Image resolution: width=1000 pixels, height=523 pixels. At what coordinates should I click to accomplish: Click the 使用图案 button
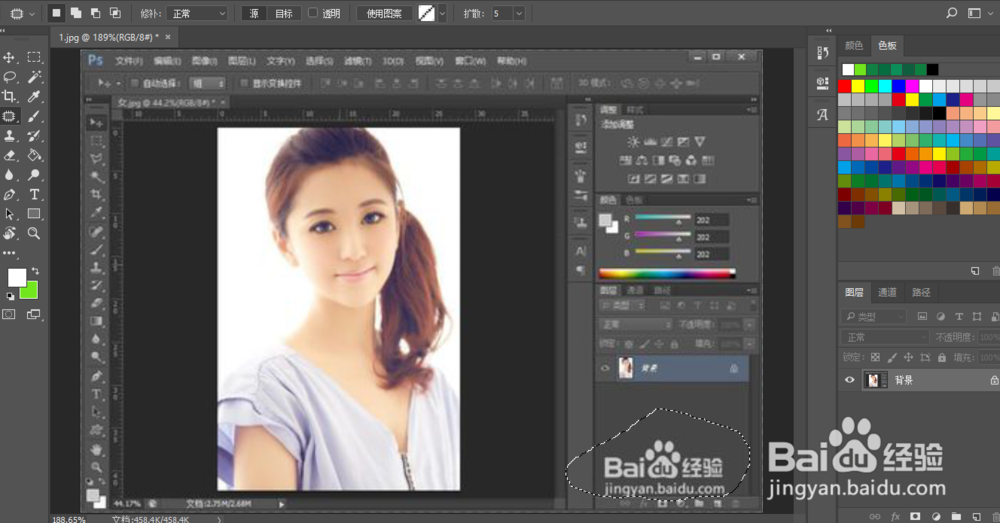pos(384,13)
